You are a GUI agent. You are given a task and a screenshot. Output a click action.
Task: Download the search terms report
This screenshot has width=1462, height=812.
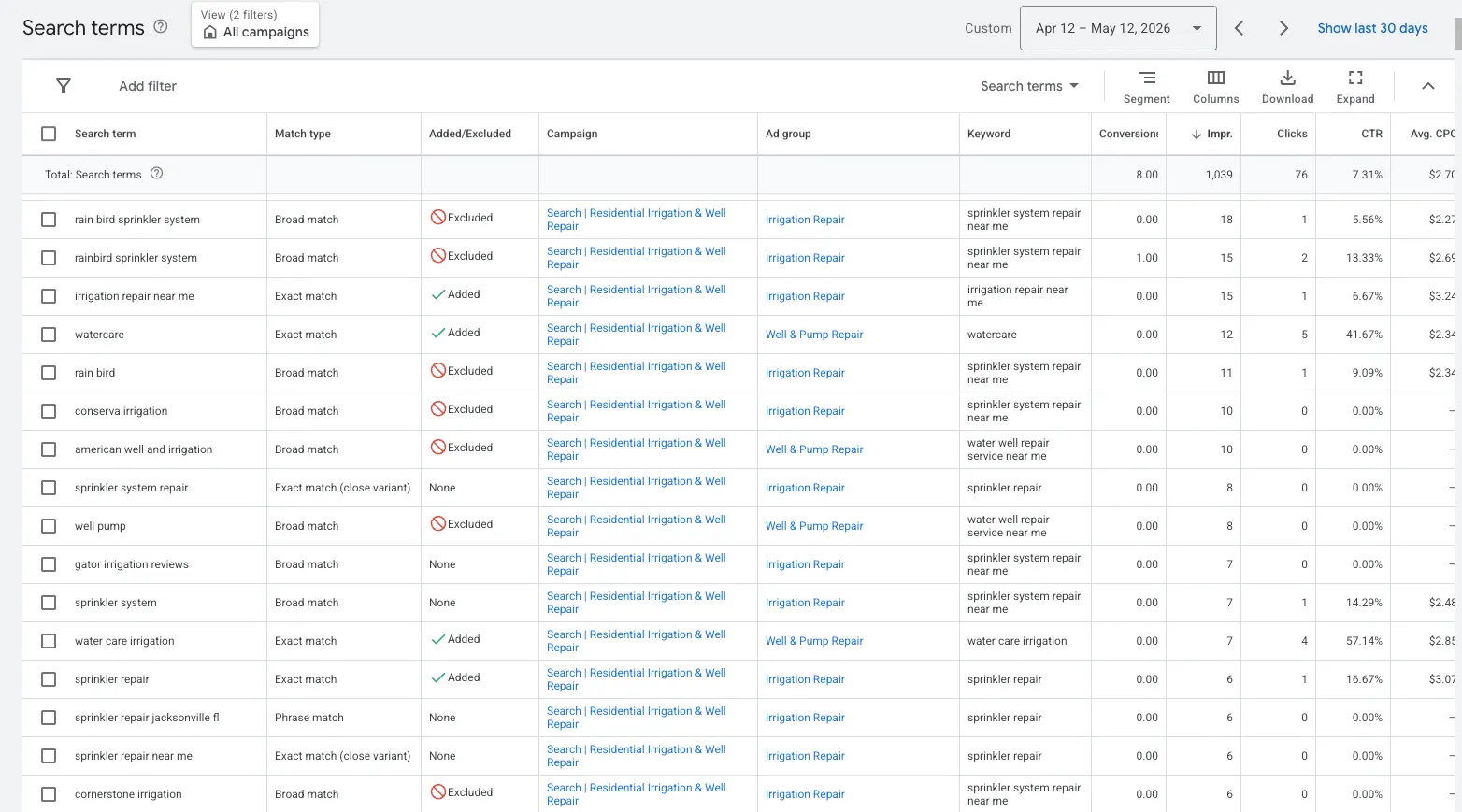(1288, 87)
